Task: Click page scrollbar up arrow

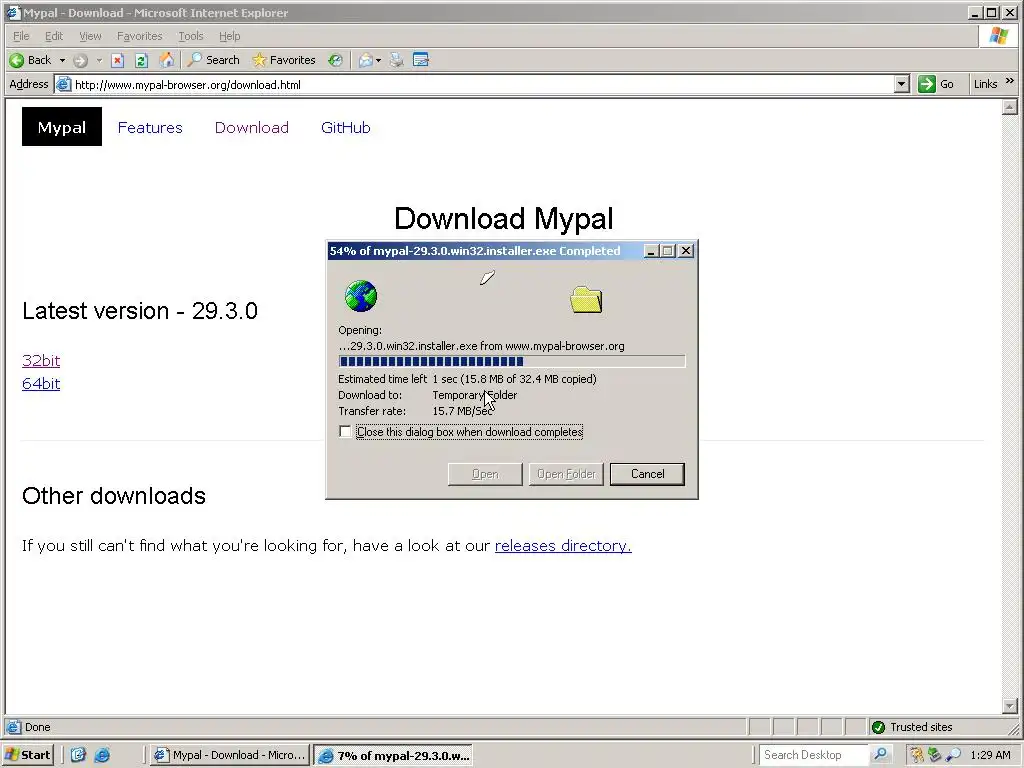Action: click(1010, 107)
